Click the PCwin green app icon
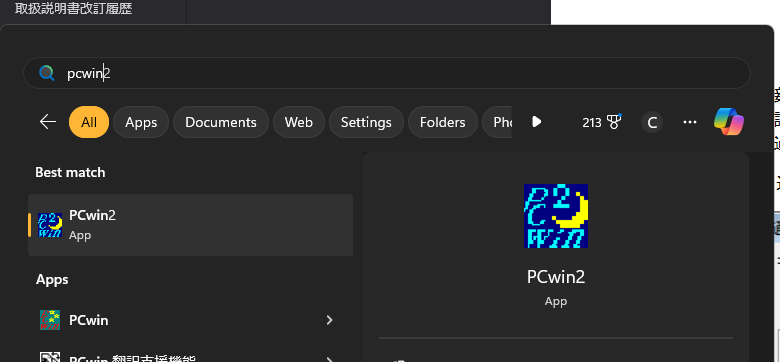 pyautogui.click(x=50, y=320)
